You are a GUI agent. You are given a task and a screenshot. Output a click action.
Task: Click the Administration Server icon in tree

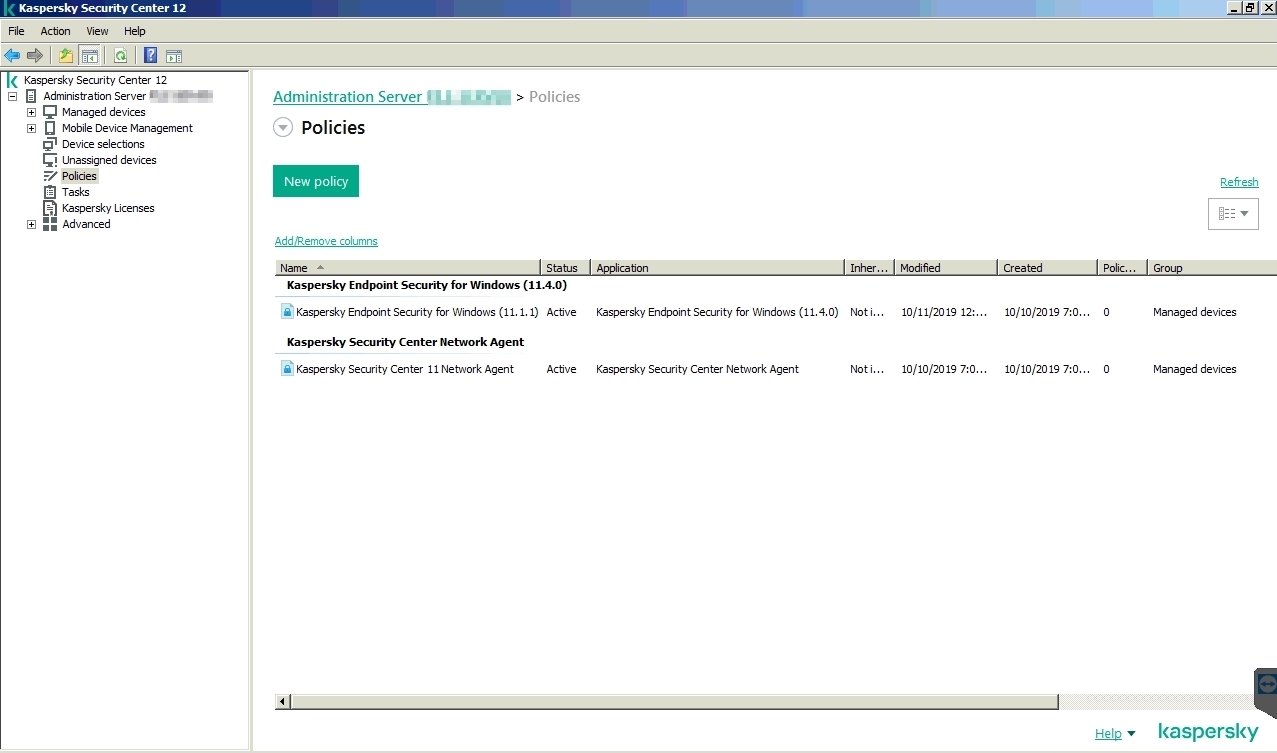click(x=31, y=96)
